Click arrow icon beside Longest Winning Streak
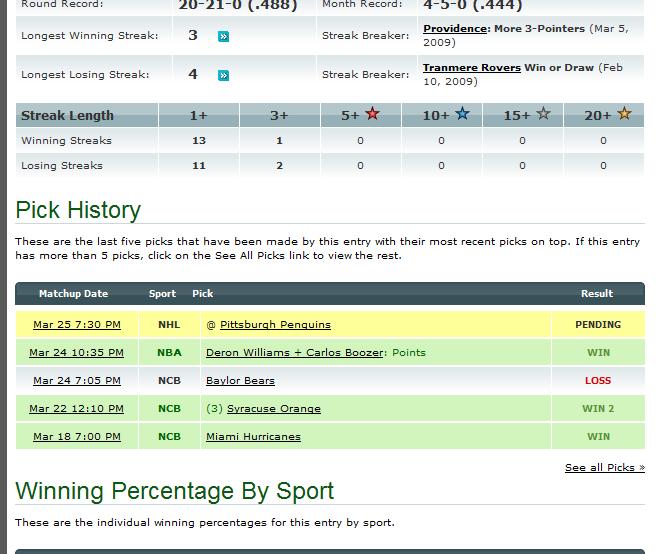The width and height of the screenshot is (663, 554). 224,36
